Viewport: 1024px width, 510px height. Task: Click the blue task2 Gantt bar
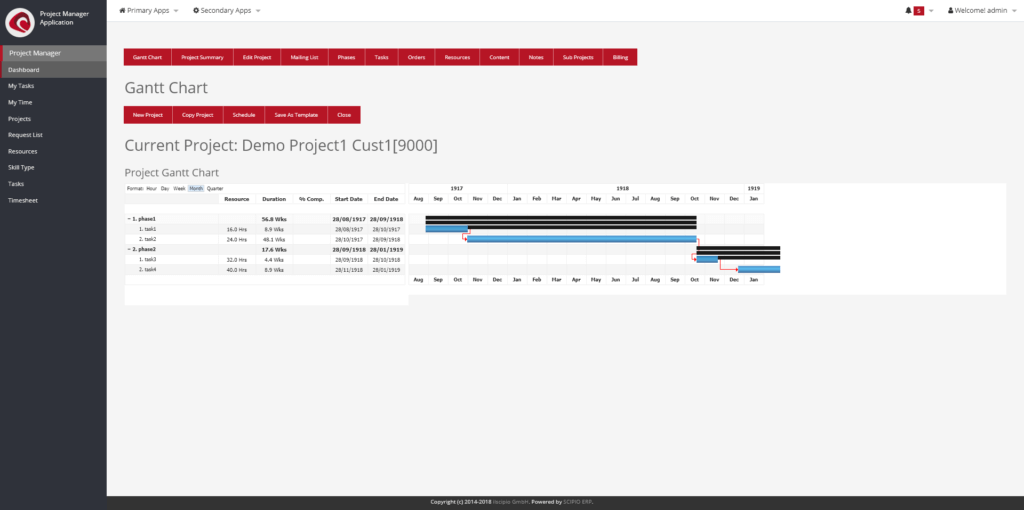(x=580, y=239)
